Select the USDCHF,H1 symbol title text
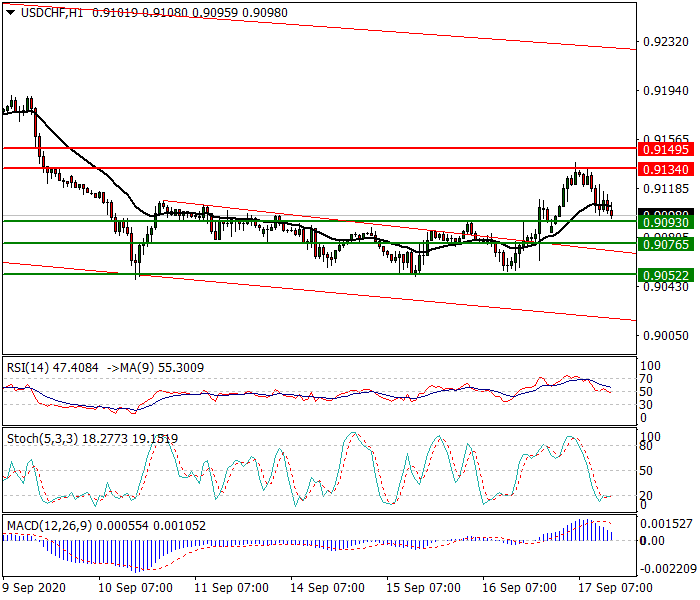Screen dimensions: 700x600 (52, 12)
